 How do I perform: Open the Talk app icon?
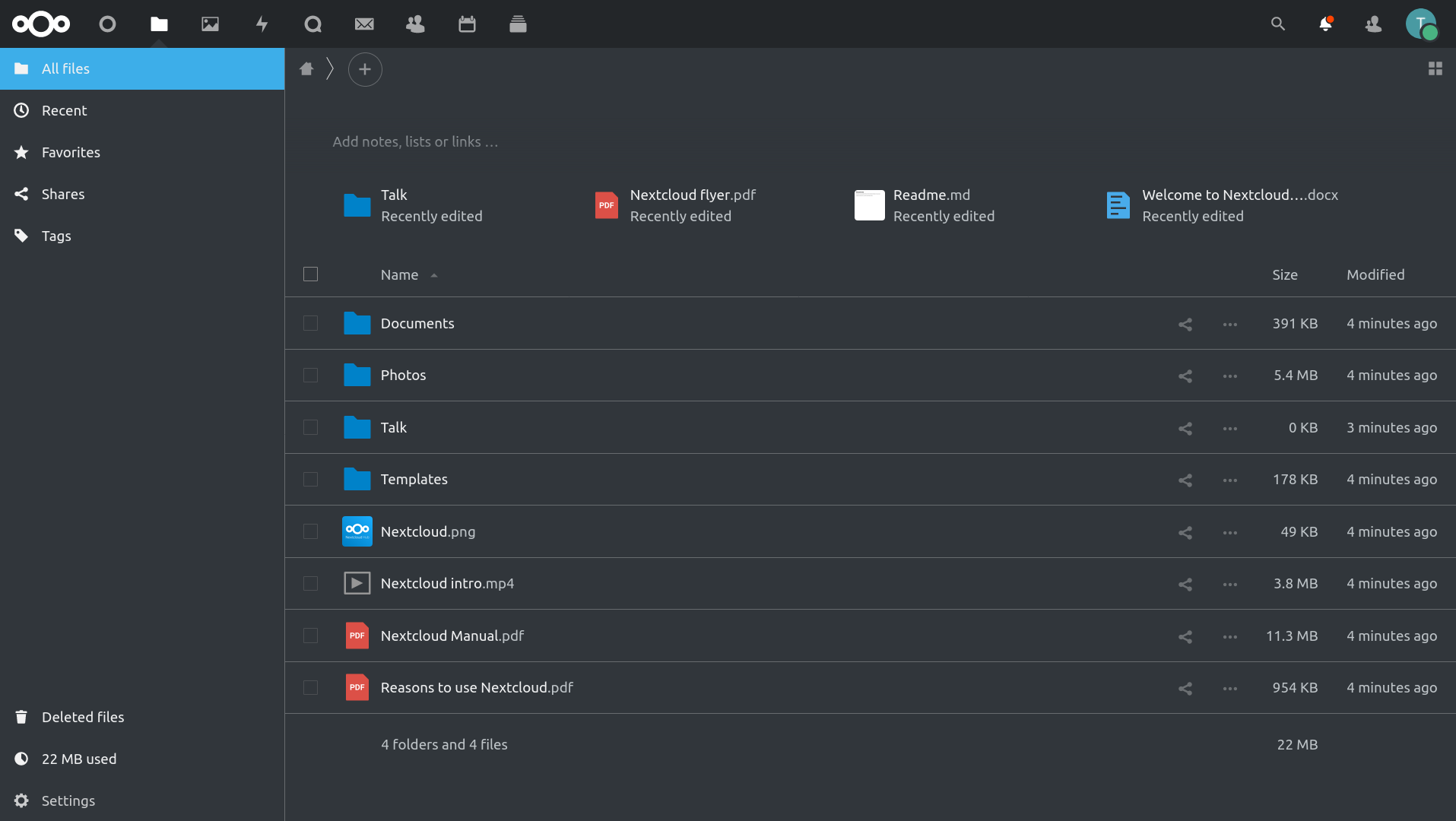tap(312, 24)
